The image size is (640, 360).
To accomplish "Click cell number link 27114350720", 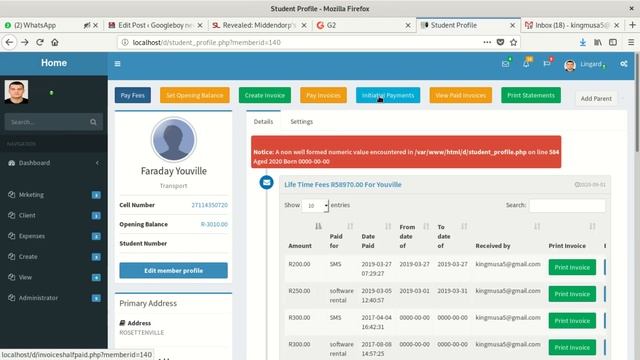I will 209,205.
